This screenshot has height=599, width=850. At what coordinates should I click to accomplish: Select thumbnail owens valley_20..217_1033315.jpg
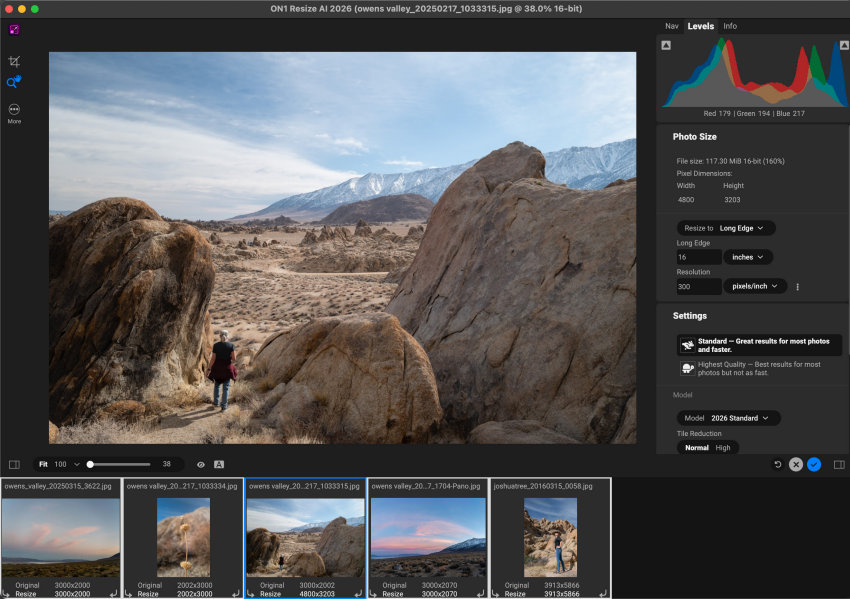(x=305, y=538)
